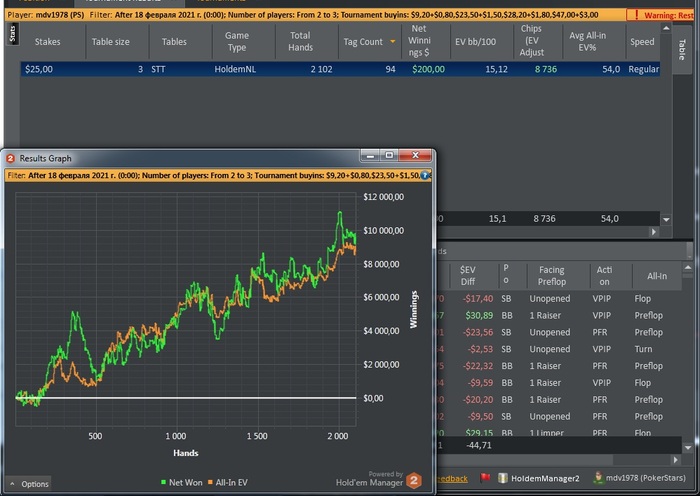This screenshot has height=496, width=700.
Task: Sort by the Speed column header
Action: coord(642,42)
